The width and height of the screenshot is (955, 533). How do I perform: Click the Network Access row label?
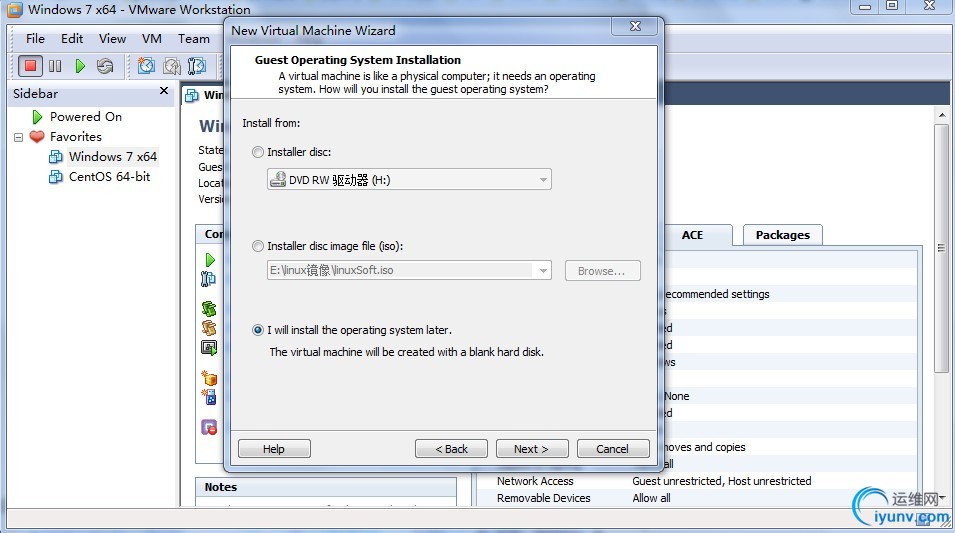[535, 481]
